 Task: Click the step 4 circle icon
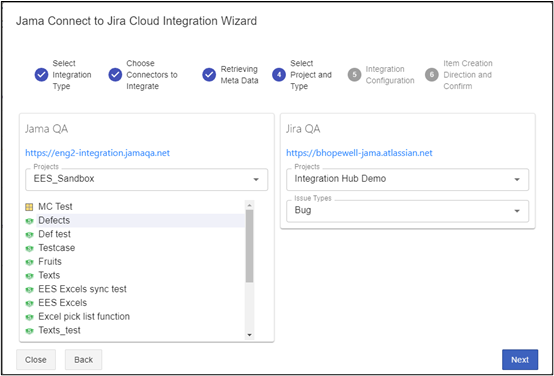(279, 75)
